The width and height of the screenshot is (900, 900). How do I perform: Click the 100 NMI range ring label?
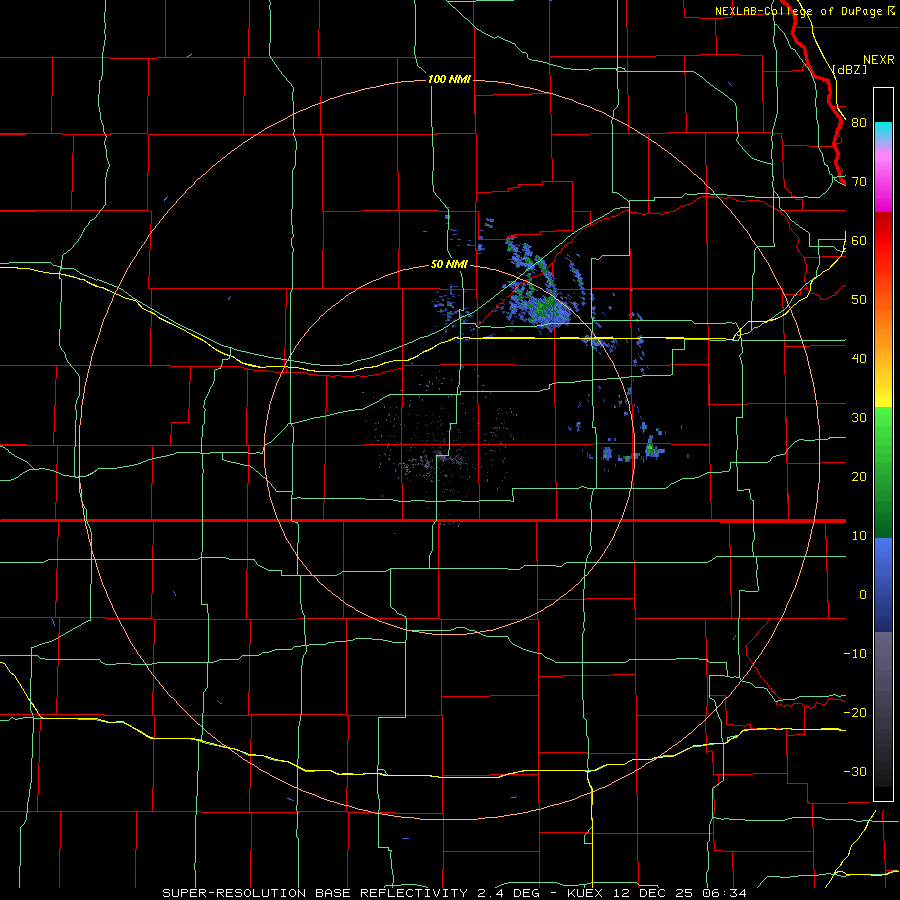(449, 79)
